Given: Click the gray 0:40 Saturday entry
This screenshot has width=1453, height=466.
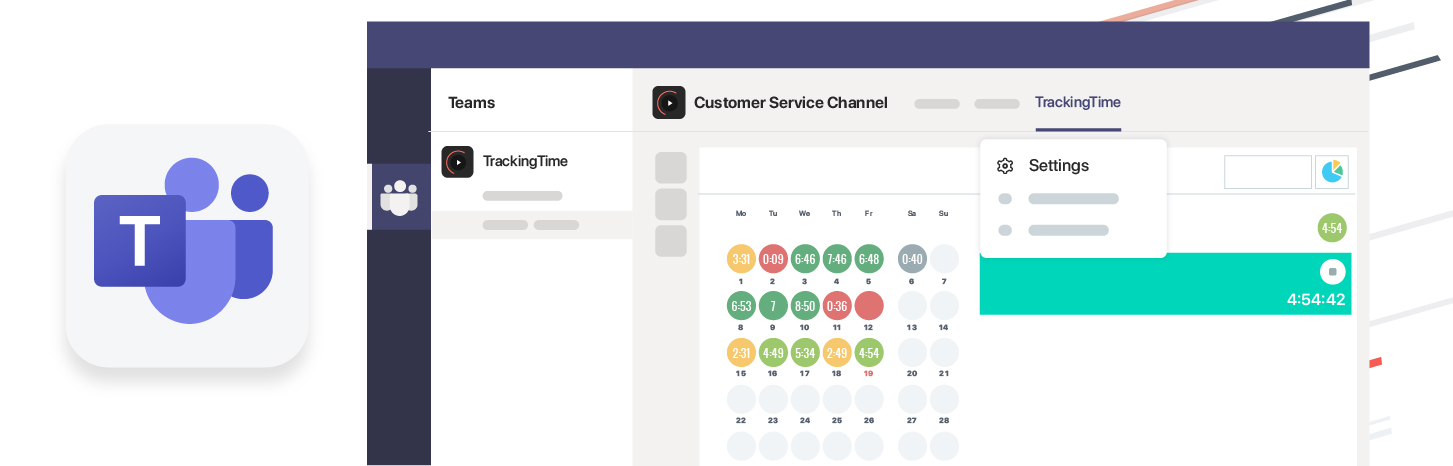Looking at the screenshot, I should pyautogui.click(x=912, y=259).
